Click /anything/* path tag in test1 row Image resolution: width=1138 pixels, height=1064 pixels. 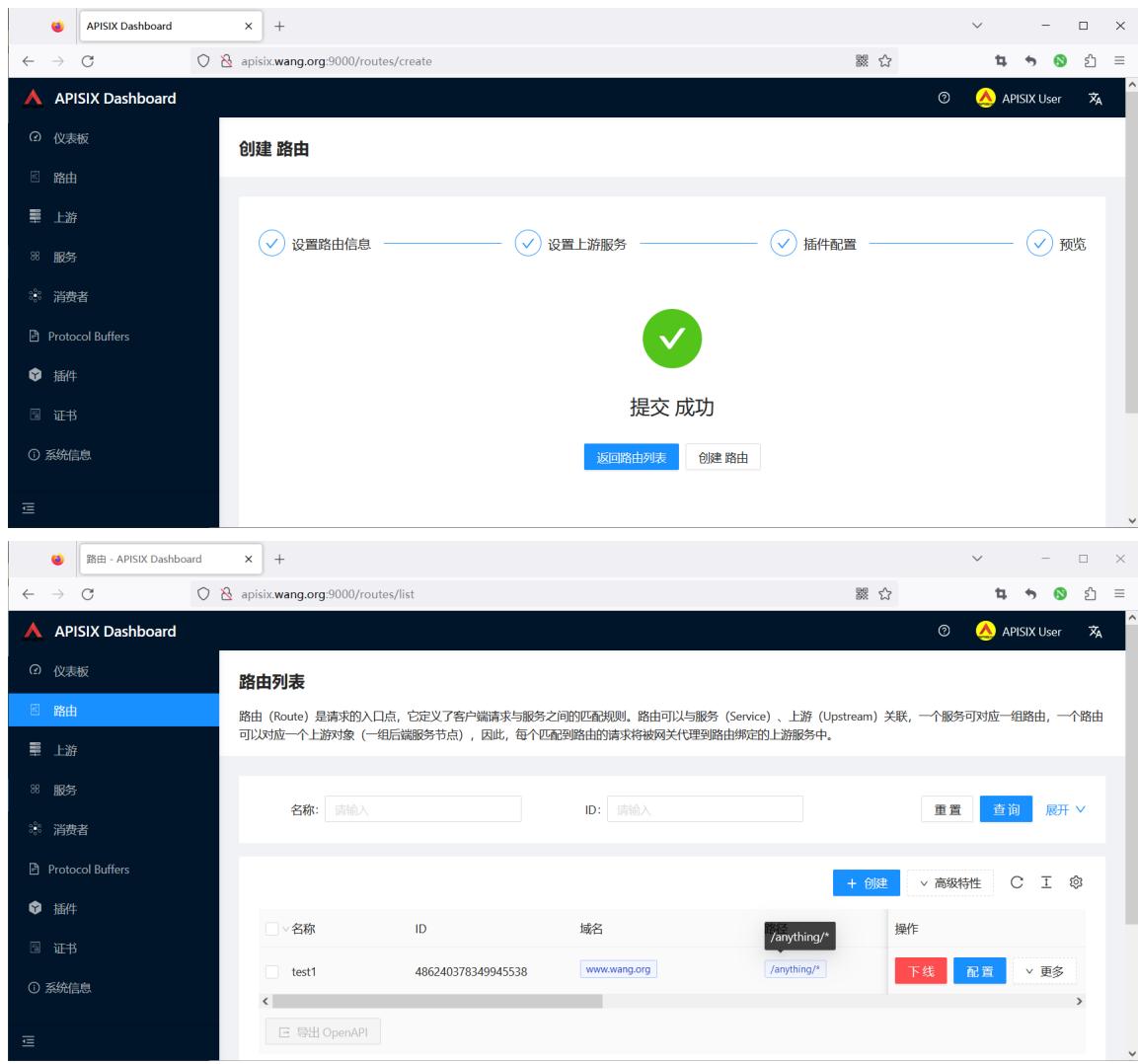795,969
